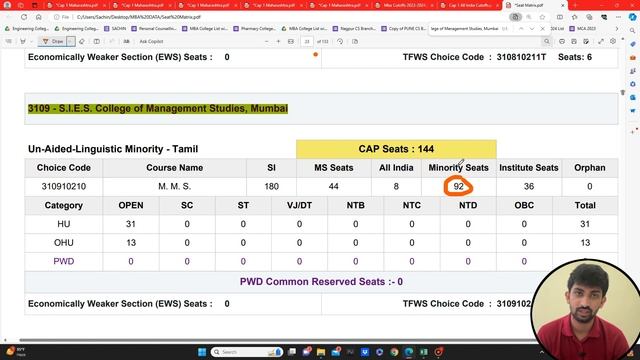Image resolution: width=640 pixels, height=360 pixels.
Task: Open Nagpur CS Branch bookmark
Action: tap(355, 29)
